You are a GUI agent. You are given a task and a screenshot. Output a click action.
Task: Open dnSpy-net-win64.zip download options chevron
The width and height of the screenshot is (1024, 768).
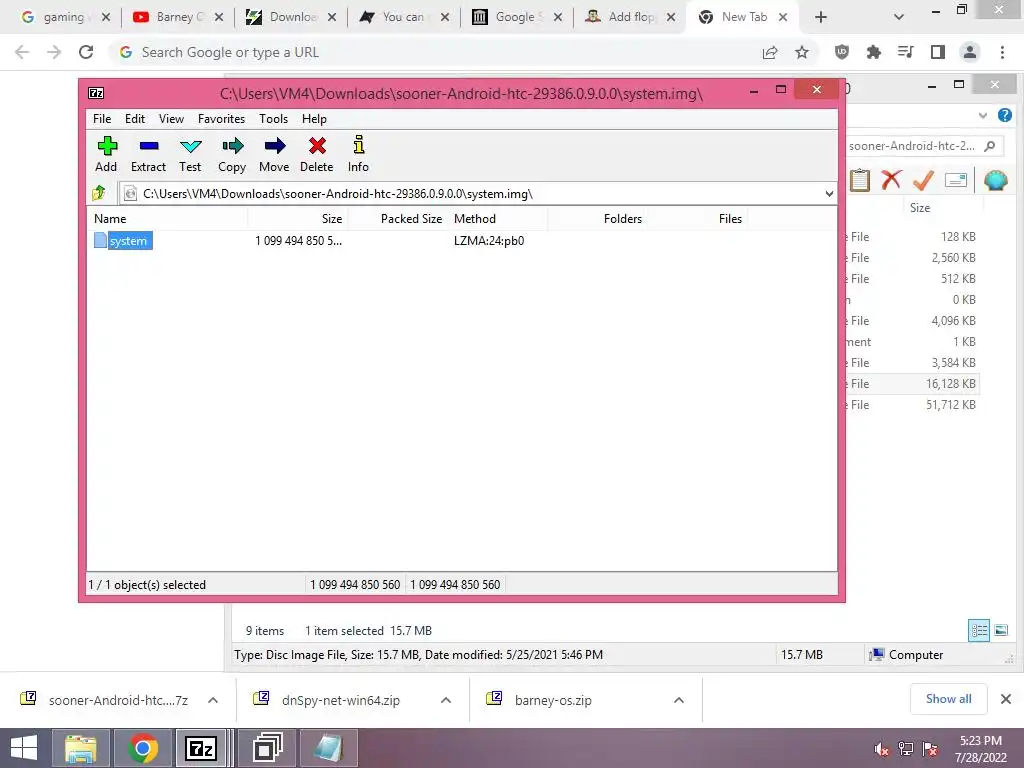click(x=446, y=700)
